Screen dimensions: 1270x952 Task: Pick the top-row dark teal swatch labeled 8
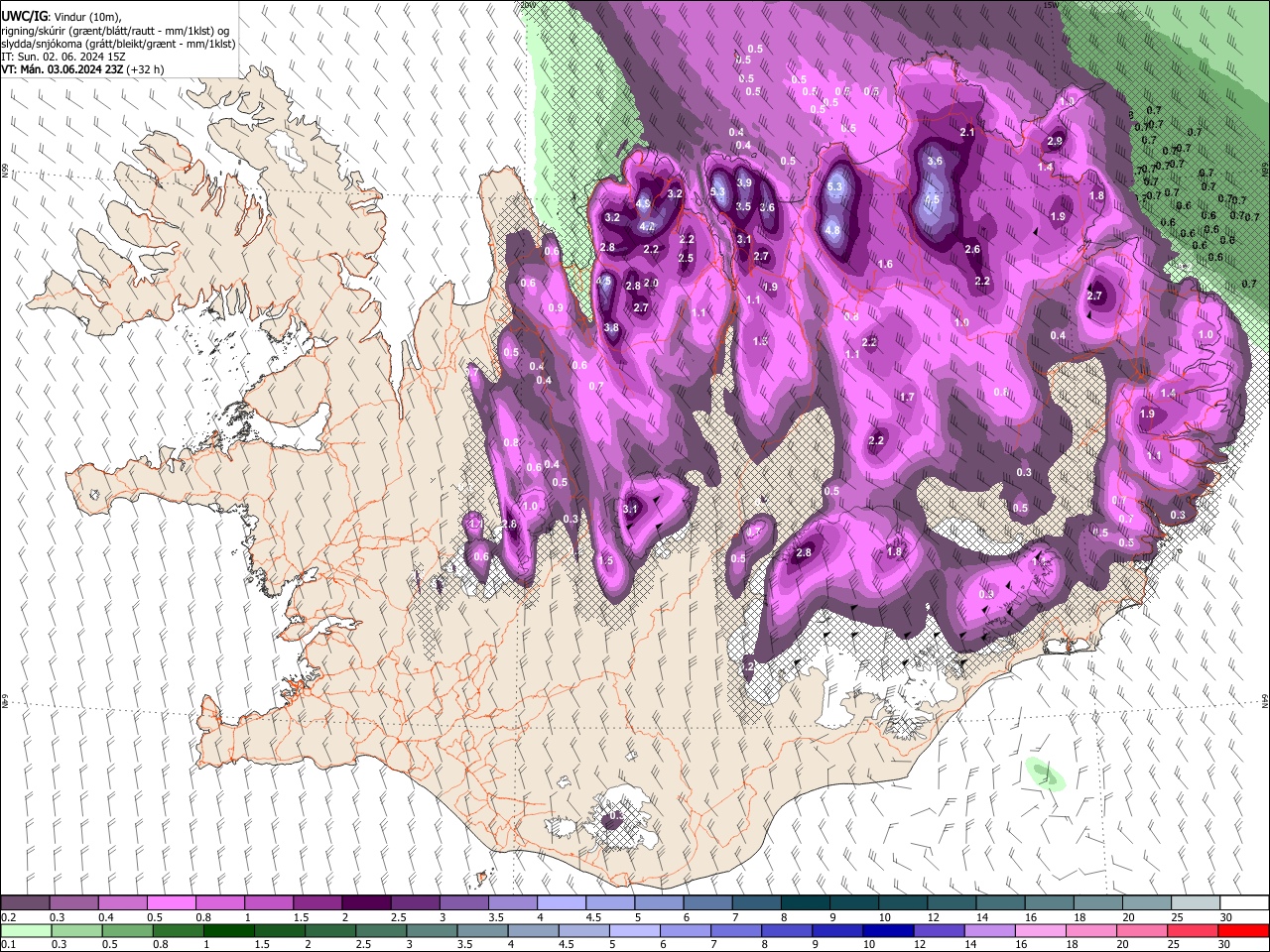point(804,903)
